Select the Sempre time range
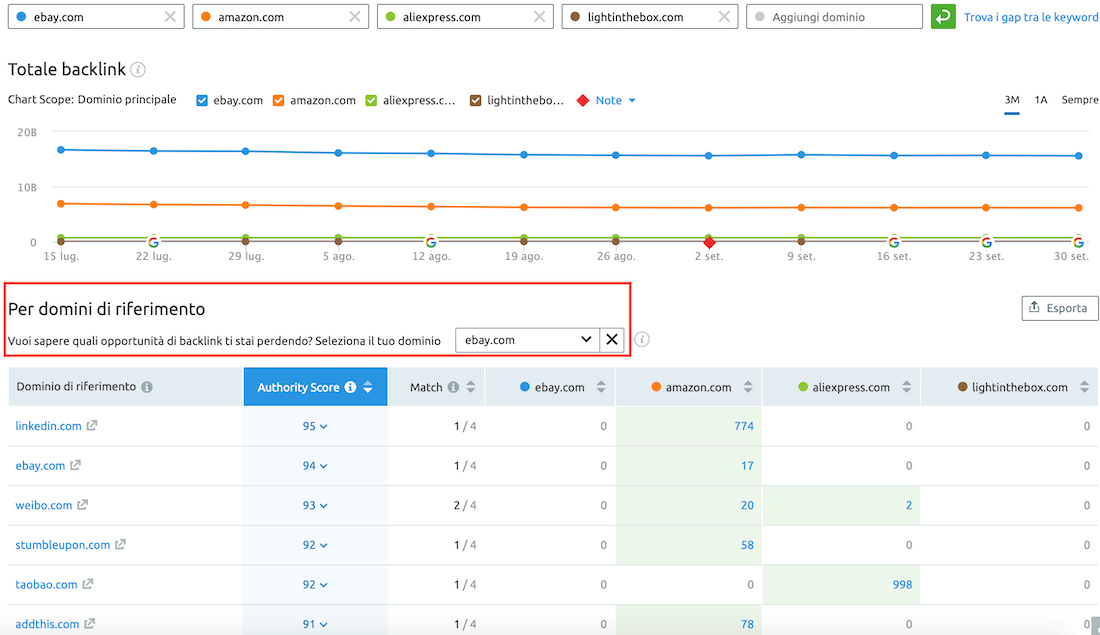The height and width of the screenshot is (635, 1100). pyautogui.click(x=1079, y=100)
